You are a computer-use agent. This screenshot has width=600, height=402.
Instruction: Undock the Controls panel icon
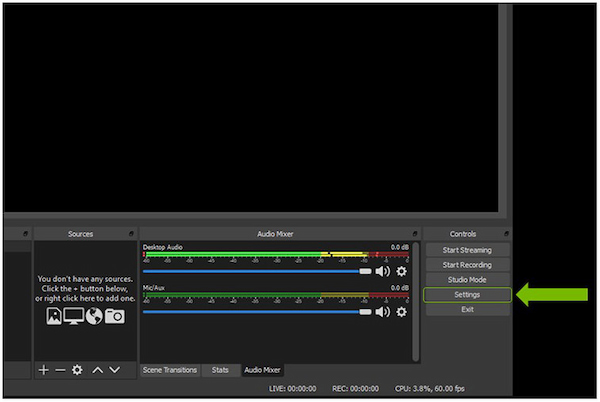506,233
